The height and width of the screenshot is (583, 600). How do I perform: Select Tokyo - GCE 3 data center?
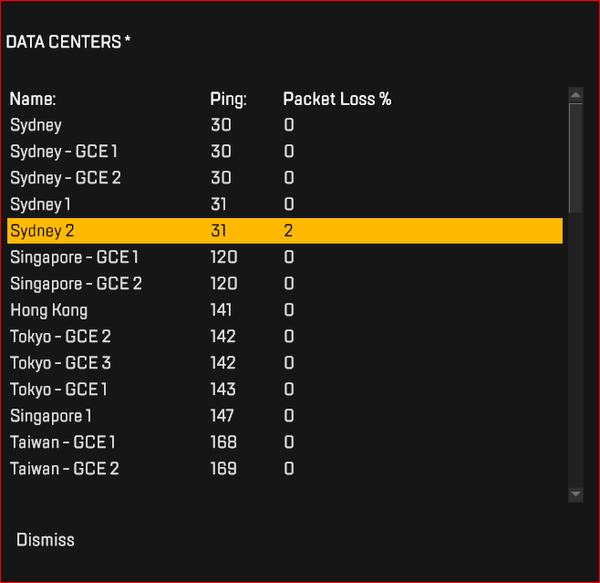point(60,363)
